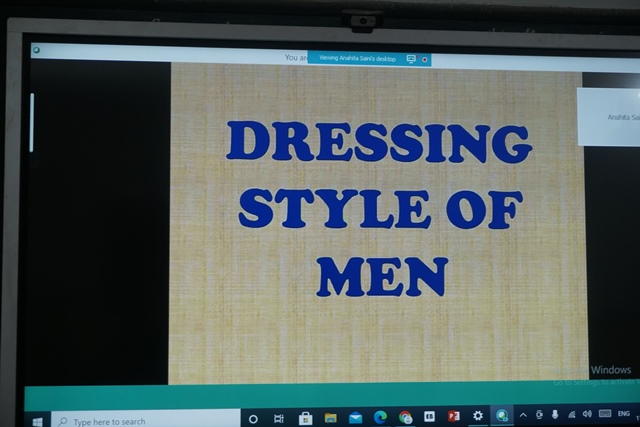Open Task View from taskbar
Screen dimensions: 640x427
[279, 418]
